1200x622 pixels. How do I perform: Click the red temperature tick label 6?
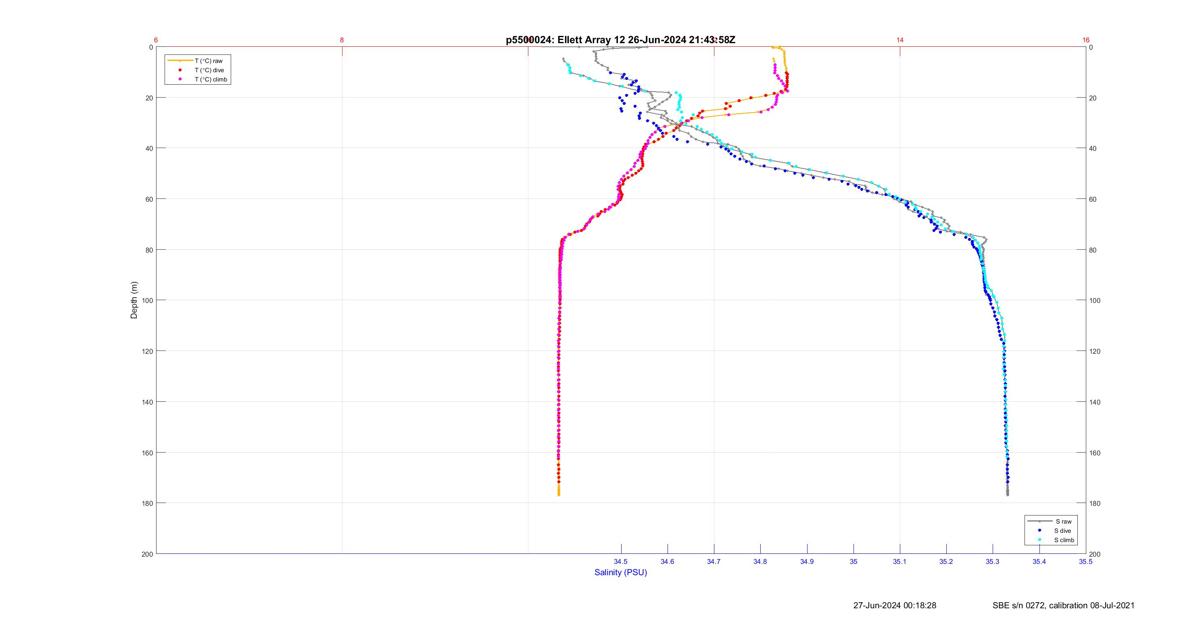point(157,39)
